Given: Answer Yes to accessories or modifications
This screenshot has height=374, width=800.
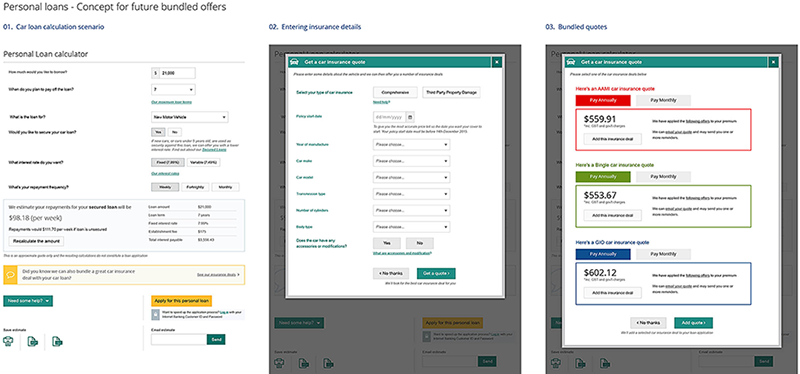Looking at the screenshot, I should click(x=387, y=243).
